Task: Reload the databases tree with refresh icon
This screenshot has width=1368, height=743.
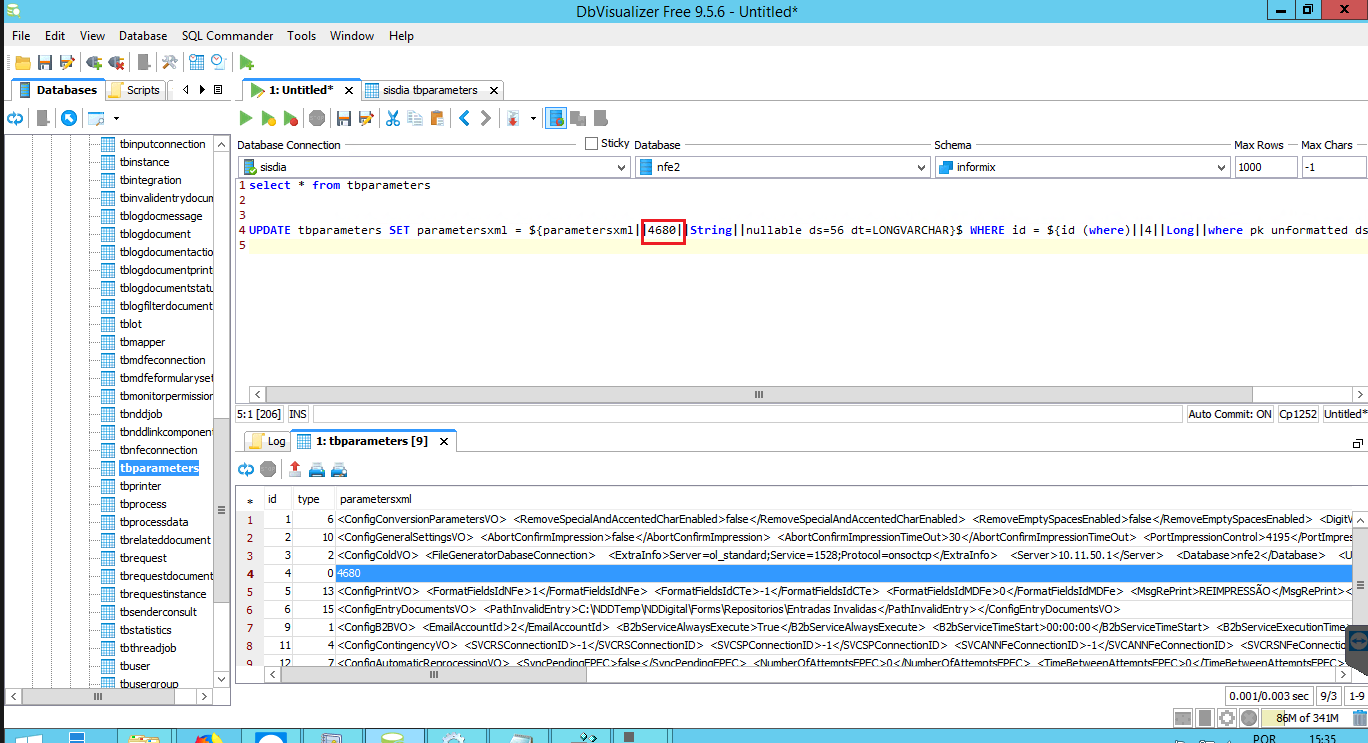Action: tap(15, 118)
